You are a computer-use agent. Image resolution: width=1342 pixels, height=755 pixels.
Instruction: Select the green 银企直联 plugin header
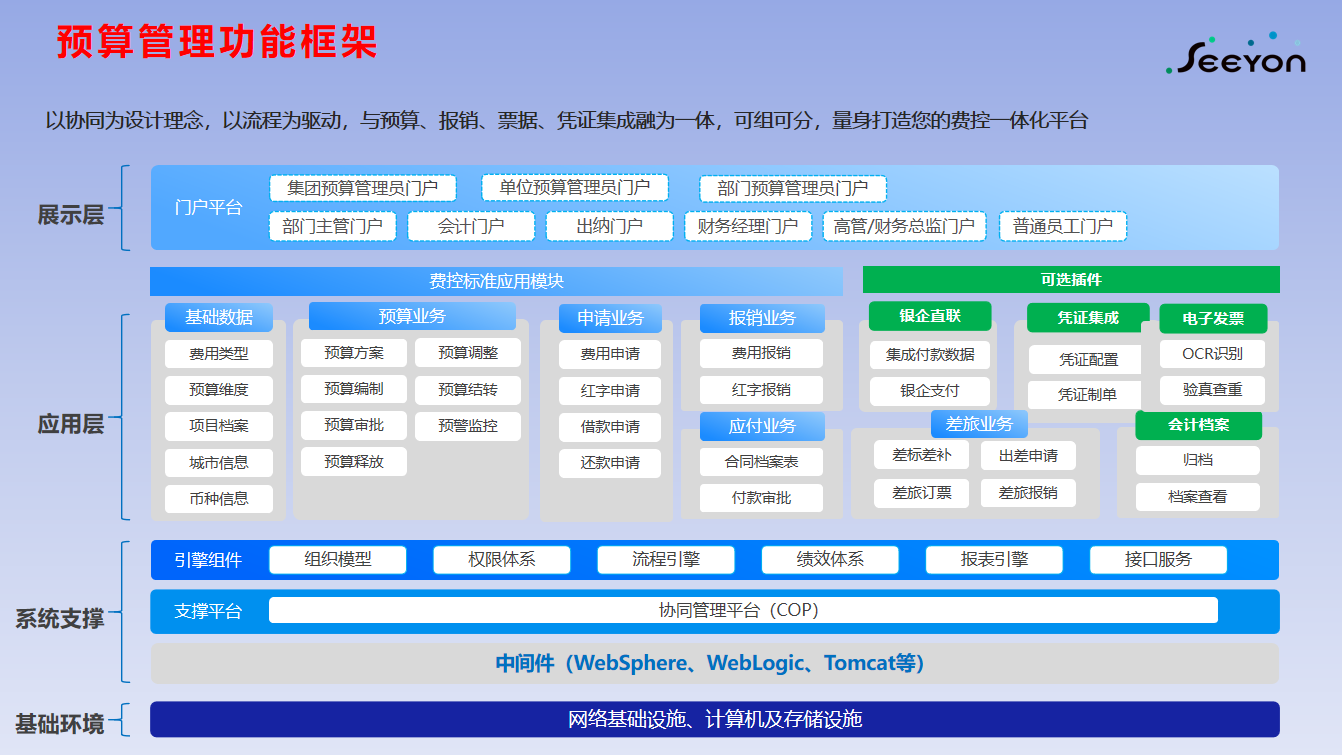[929, 316]
